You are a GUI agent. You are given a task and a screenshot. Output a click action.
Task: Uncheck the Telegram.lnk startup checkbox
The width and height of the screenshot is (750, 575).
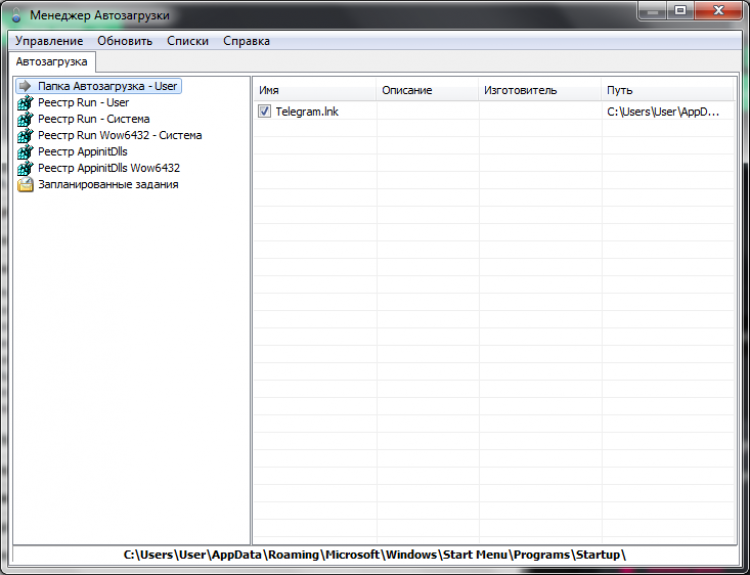click(264, 111)
